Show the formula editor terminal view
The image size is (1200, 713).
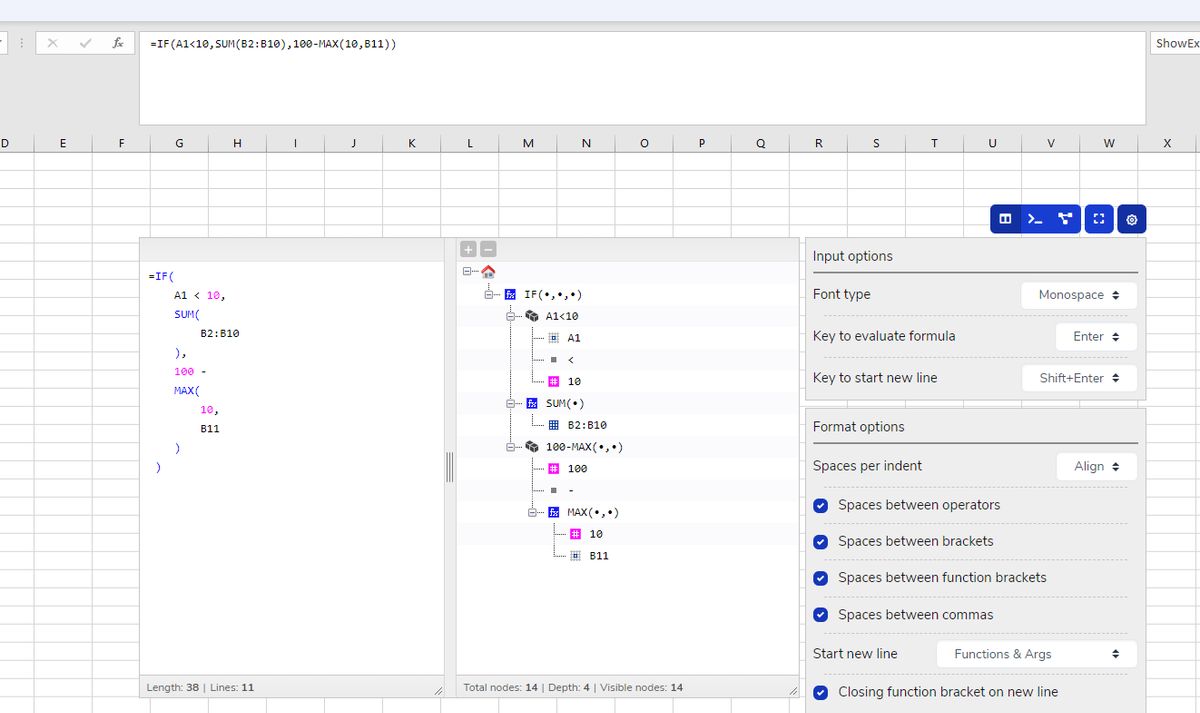tap(1035, 219)
